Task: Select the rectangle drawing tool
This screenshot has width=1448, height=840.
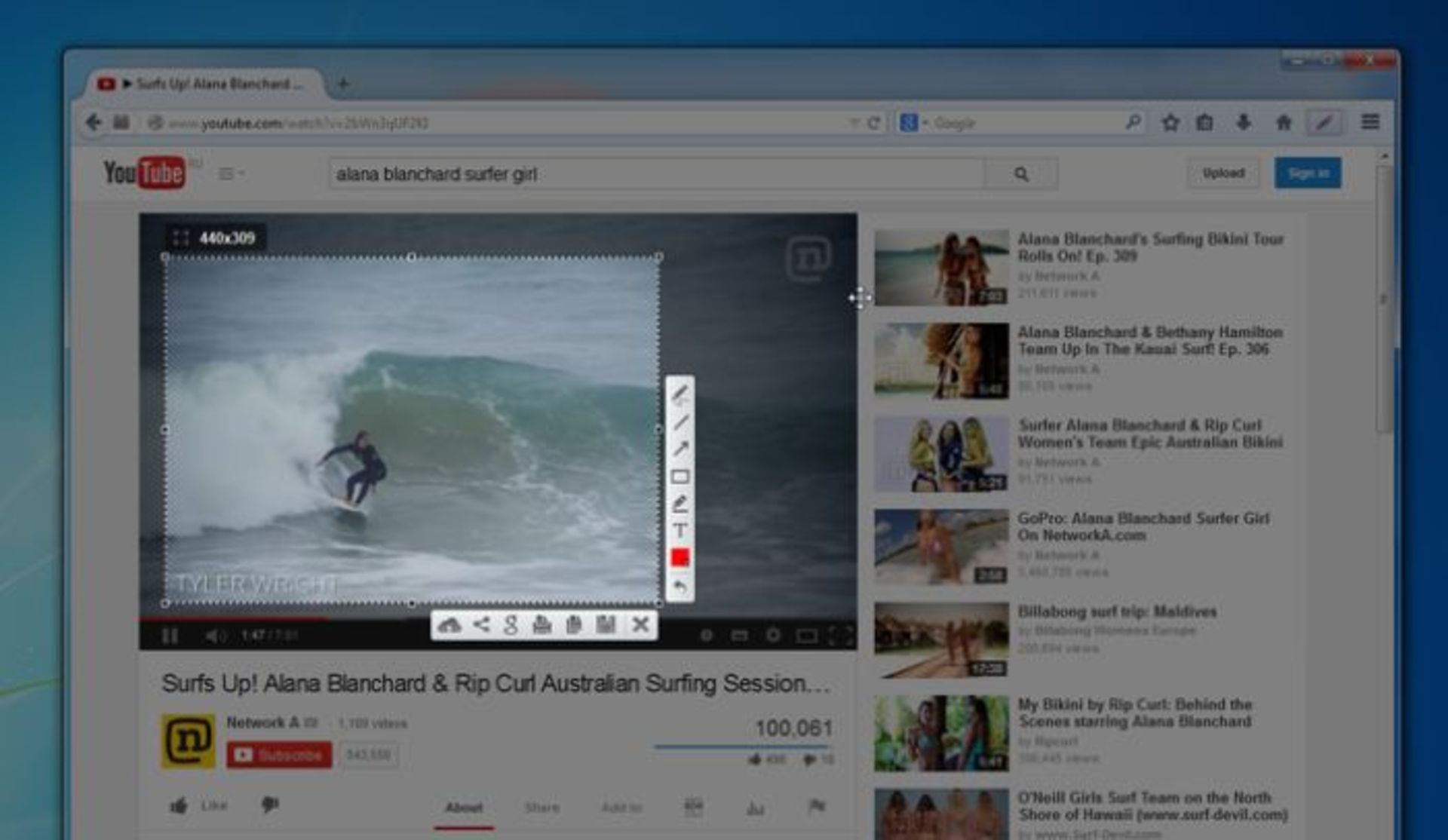Action: coord(680,477)
